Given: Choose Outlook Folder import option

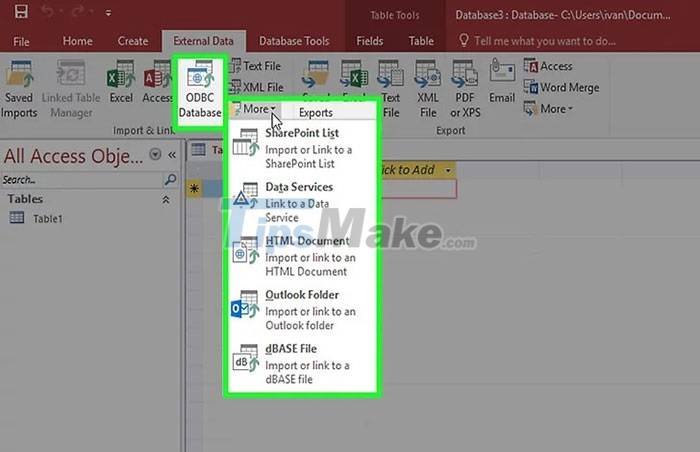Looking at the screenshot, I should tap(301, 310).
